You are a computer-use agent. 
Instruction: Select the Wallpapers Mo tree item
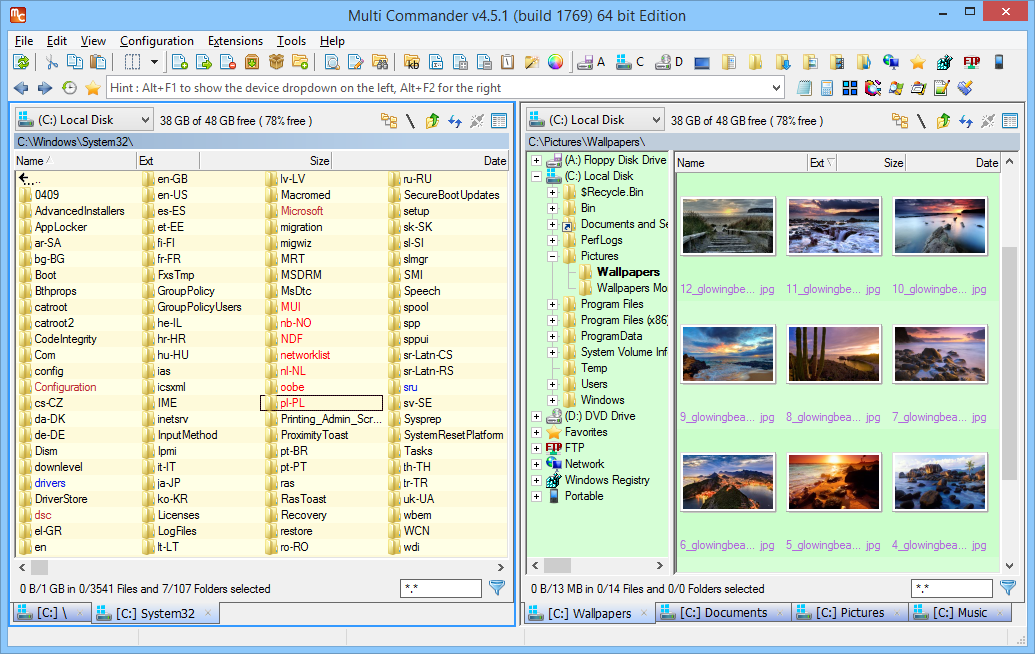coord(632,288)
